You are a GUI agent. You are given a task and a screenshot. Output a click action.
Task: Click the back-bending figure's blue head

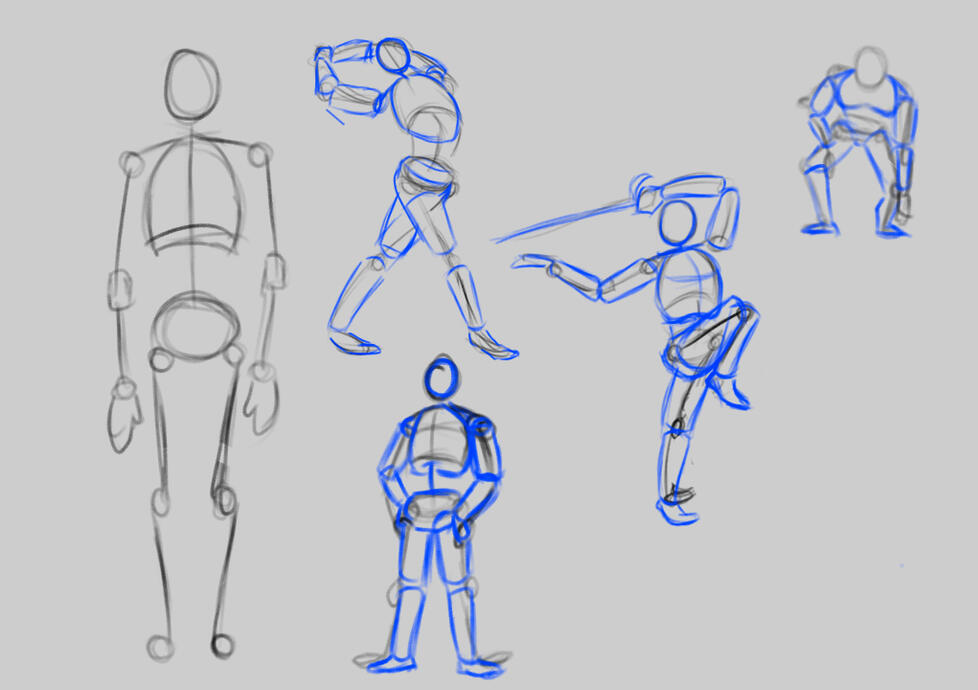[x=394, y=55]
